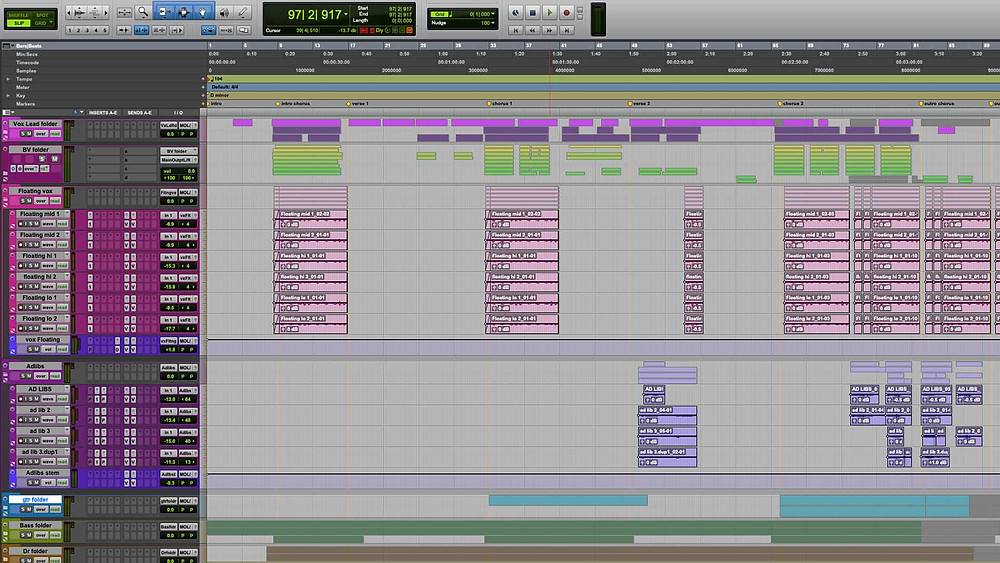This screenshot has width=1000, height=563.
Task: Start playback with the green Play button
Action: tap(549, 12)
